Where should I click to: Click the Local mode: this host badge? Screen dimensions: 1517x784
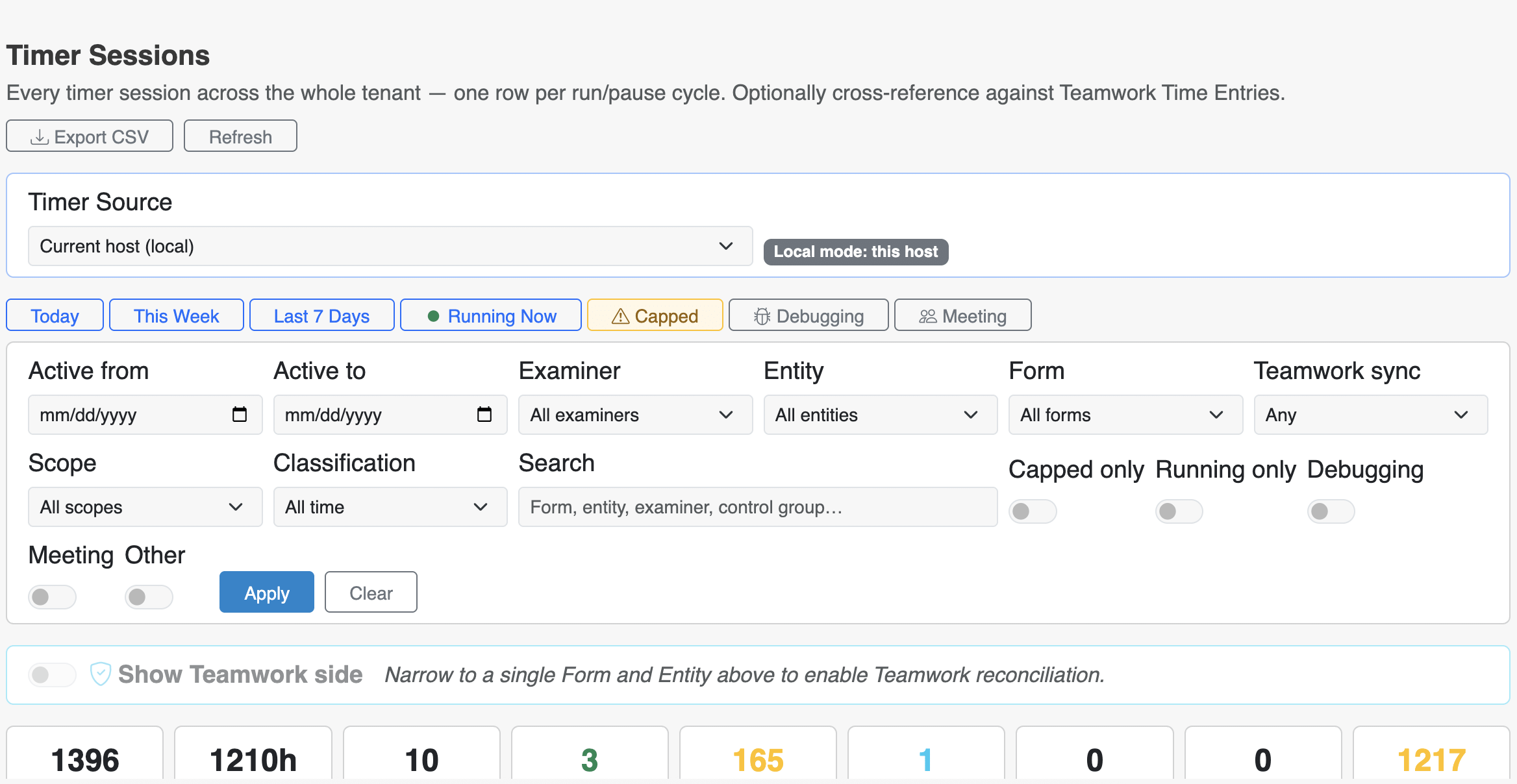point(856,252)
